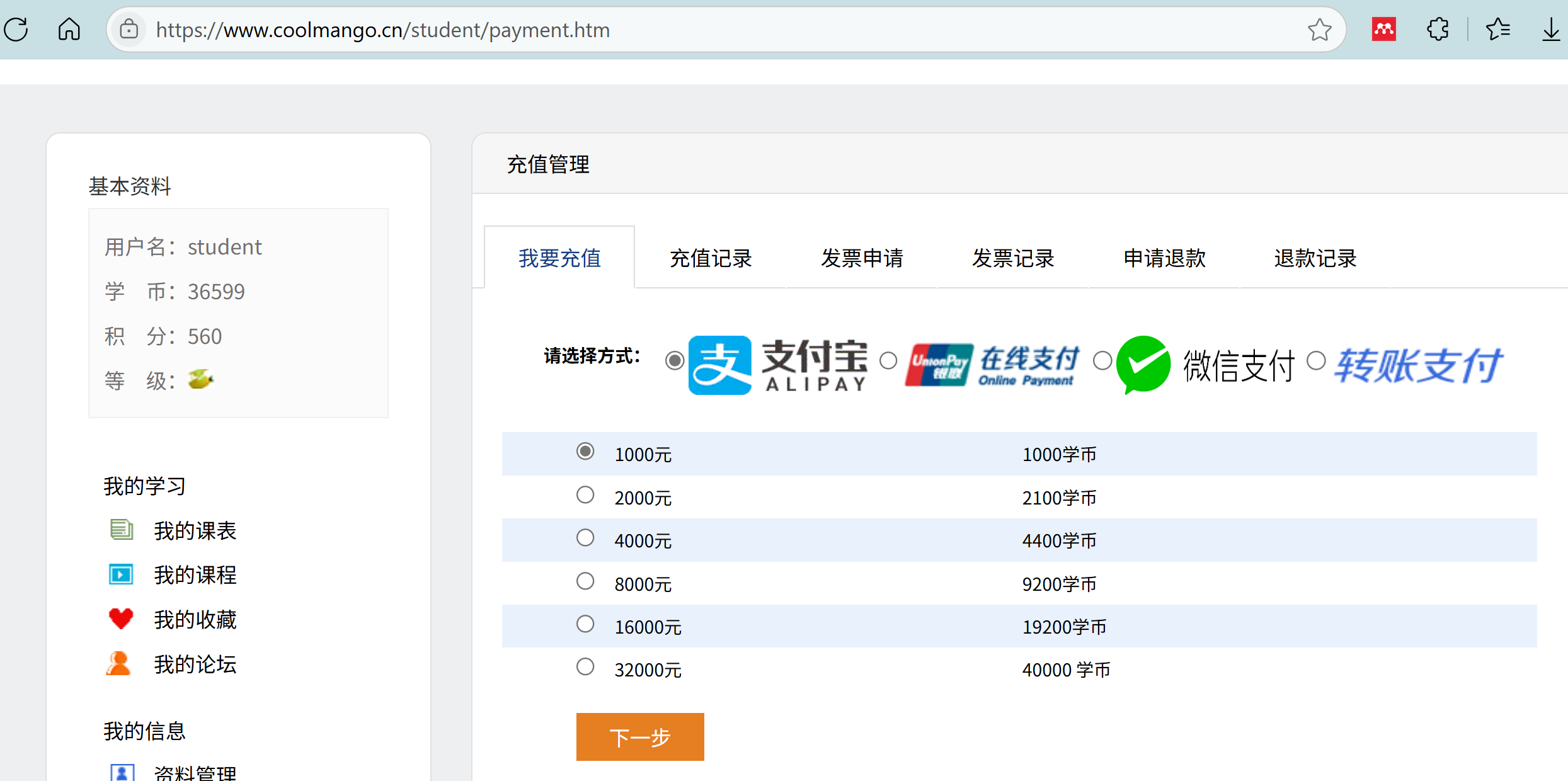Click the 基本资料 heading
Screen dimensions: 1568x781
pyautogui.click(x=130, y=186)
